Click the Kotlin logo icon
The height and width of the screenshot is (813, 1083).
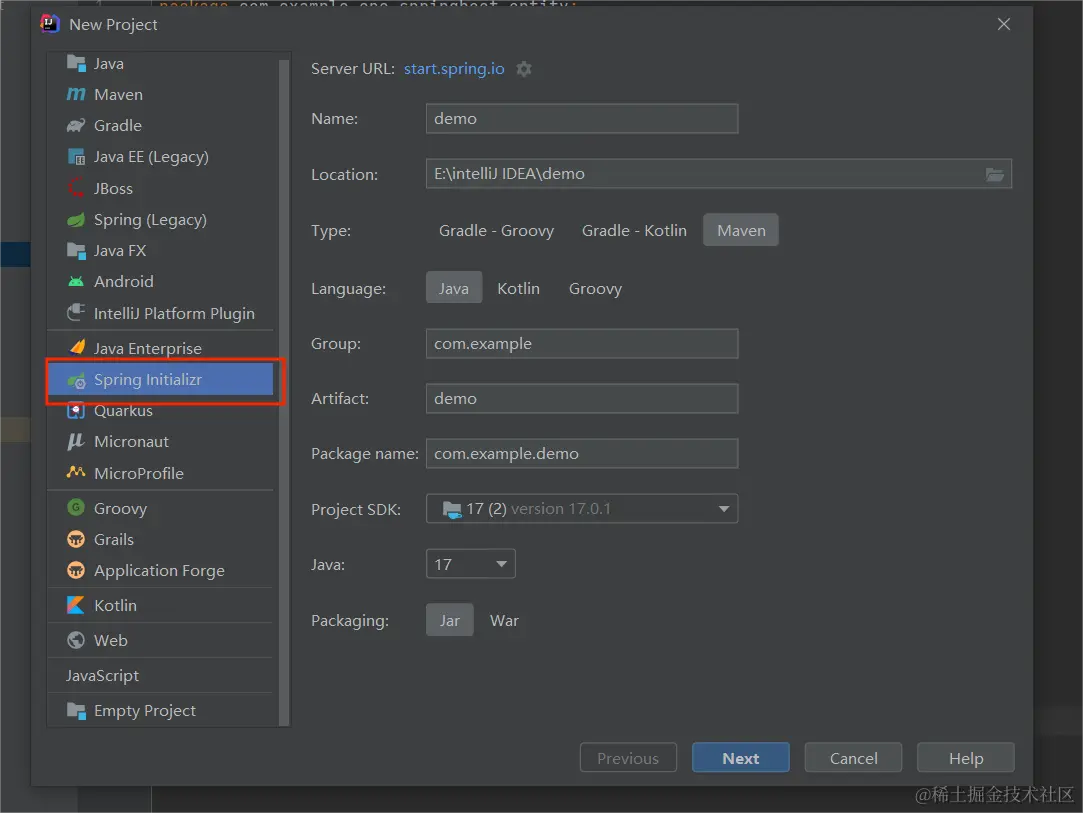pyautogui.click(x=76, y=605)
